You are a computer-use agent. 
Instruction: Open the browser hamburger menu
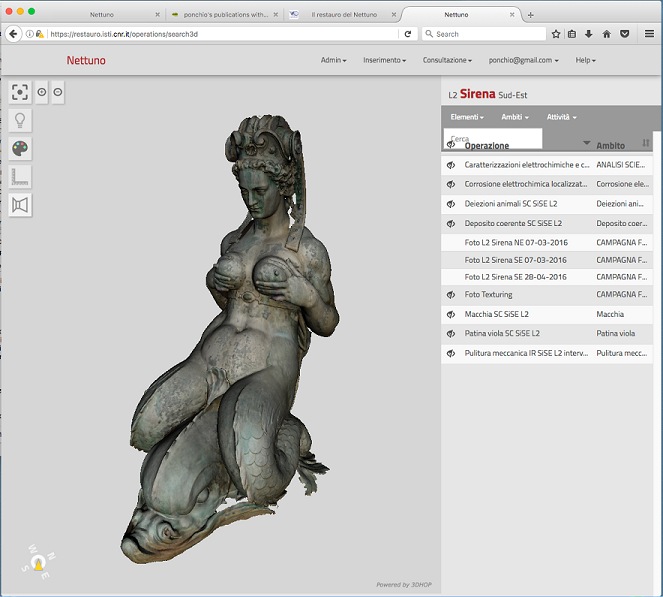click(649, 34)
